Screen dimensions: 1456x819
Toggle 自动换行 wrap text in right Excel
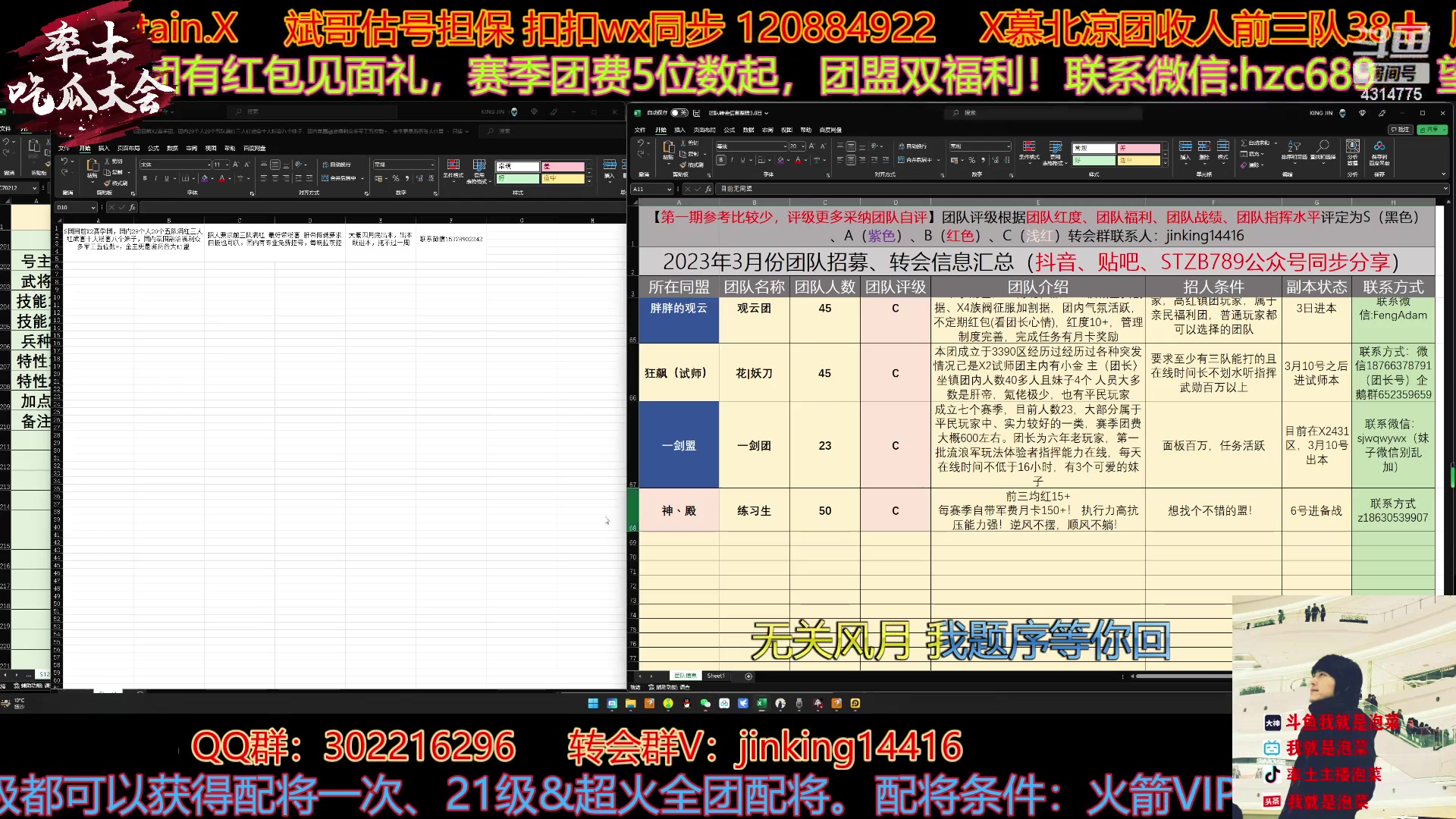click(912, 146)
